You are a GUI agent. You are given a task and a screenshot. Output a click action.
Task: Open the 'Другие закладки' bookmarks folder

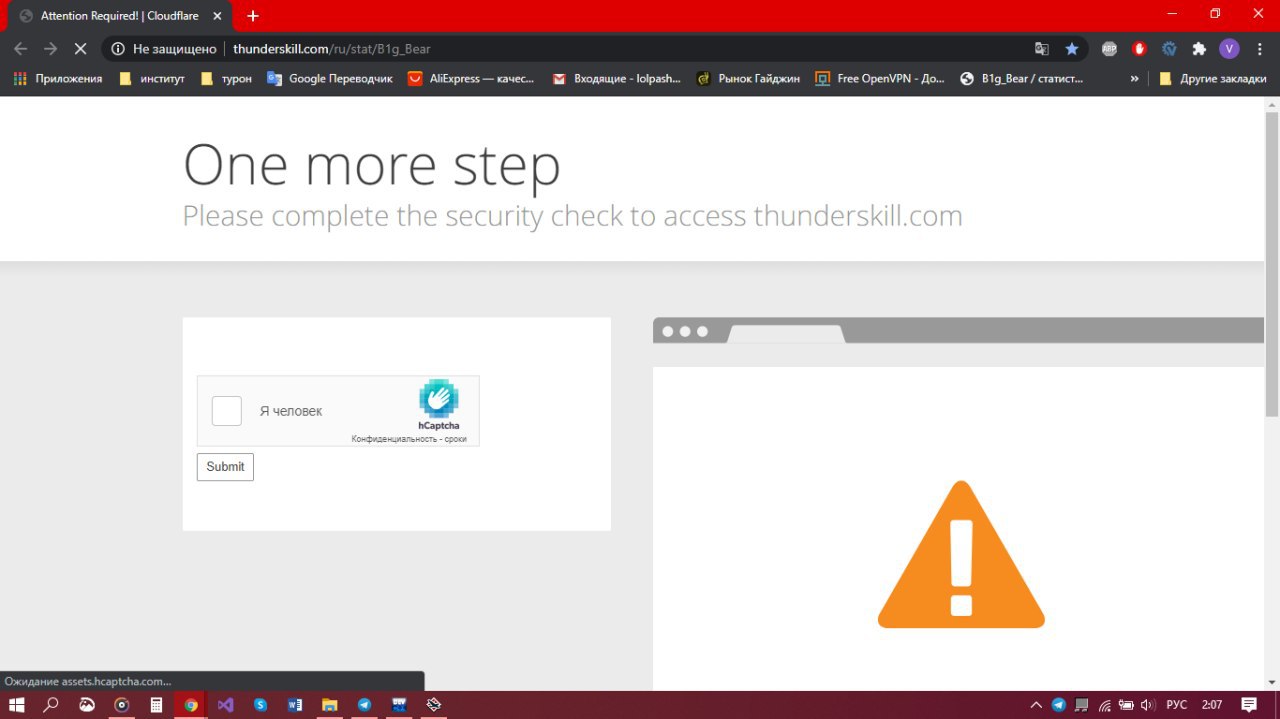tap(1212, 78)
